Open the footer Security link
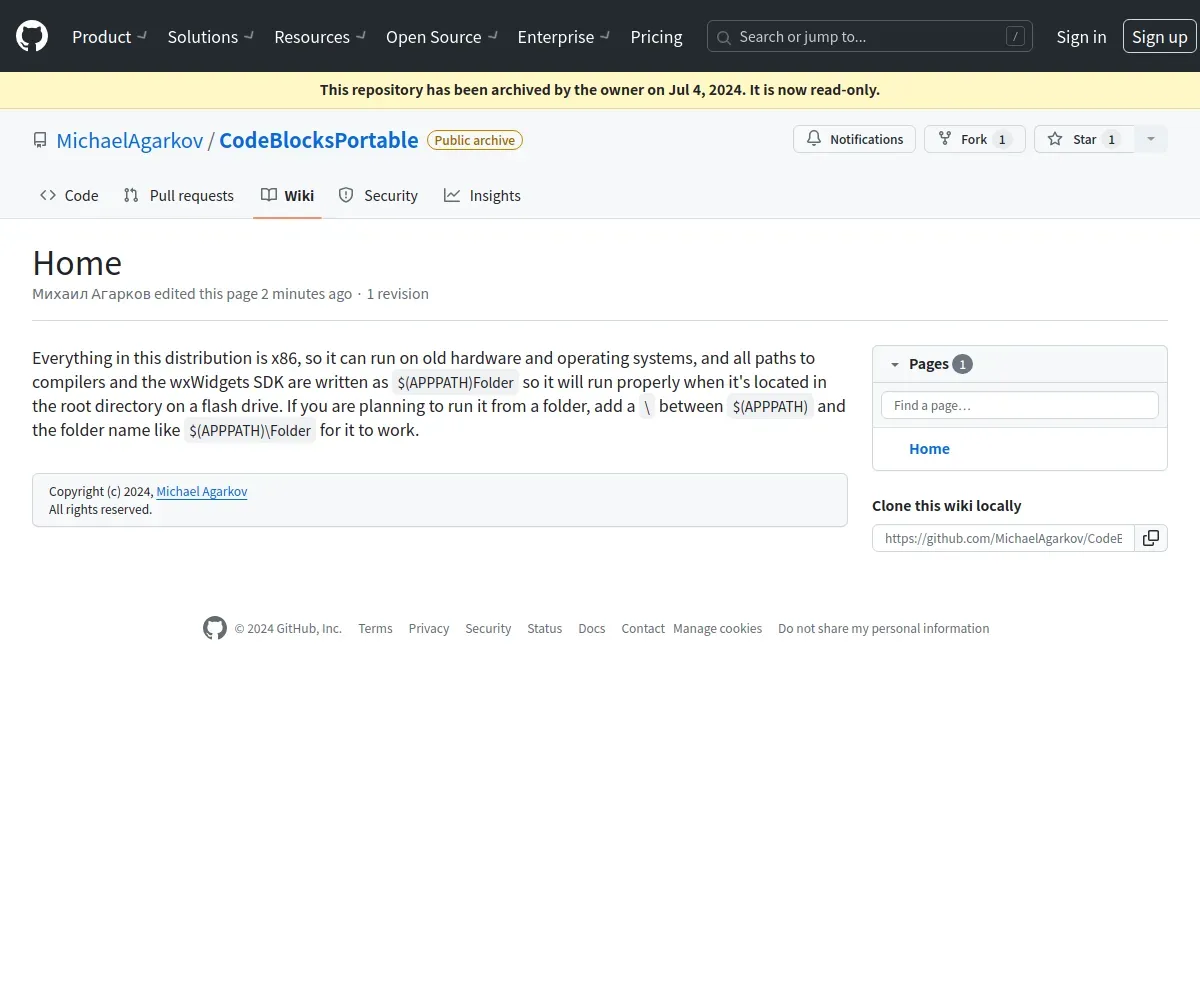 click(x=488, y=629)
